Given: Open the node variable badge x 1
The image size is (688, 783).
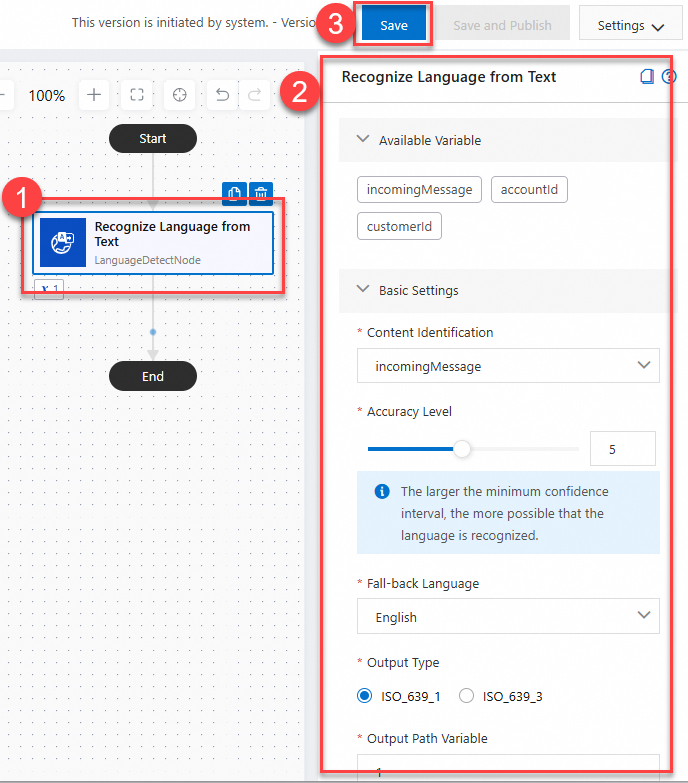Looking at the screenshot, I should [x=49, y=289].
